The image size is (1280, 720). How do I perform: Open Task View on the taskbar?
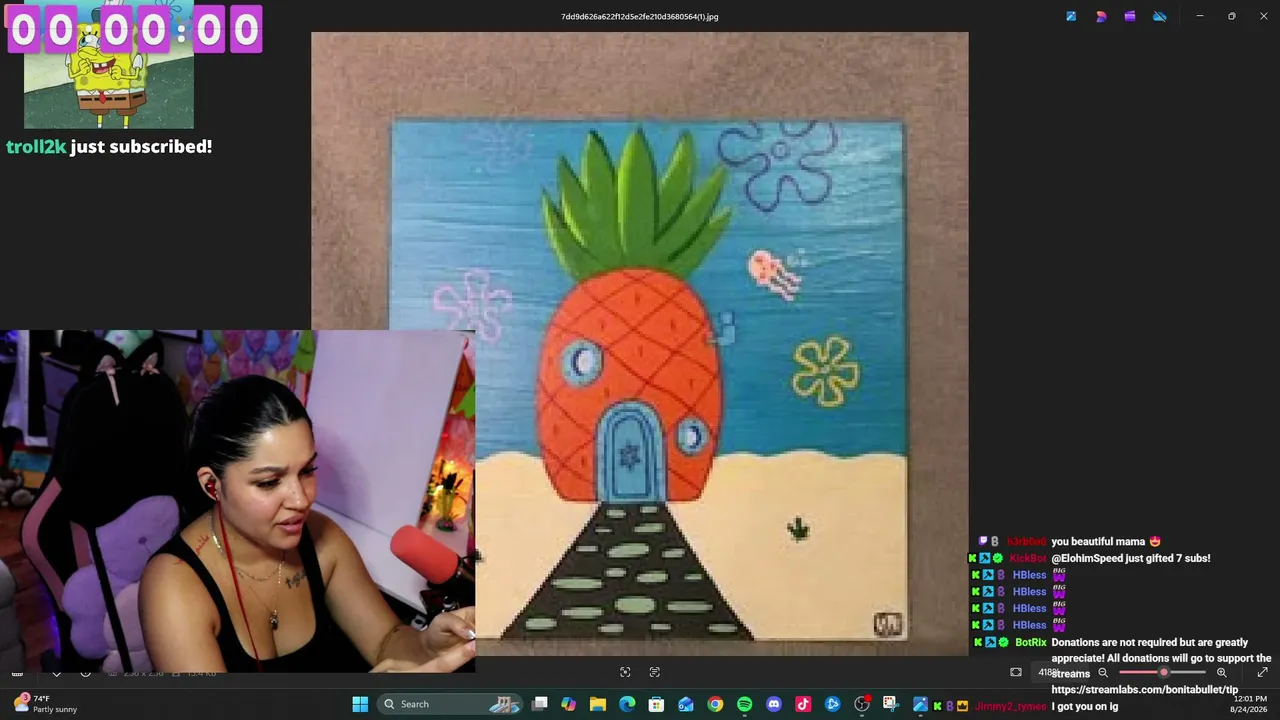pyautogui.click(x=540, y=704)
